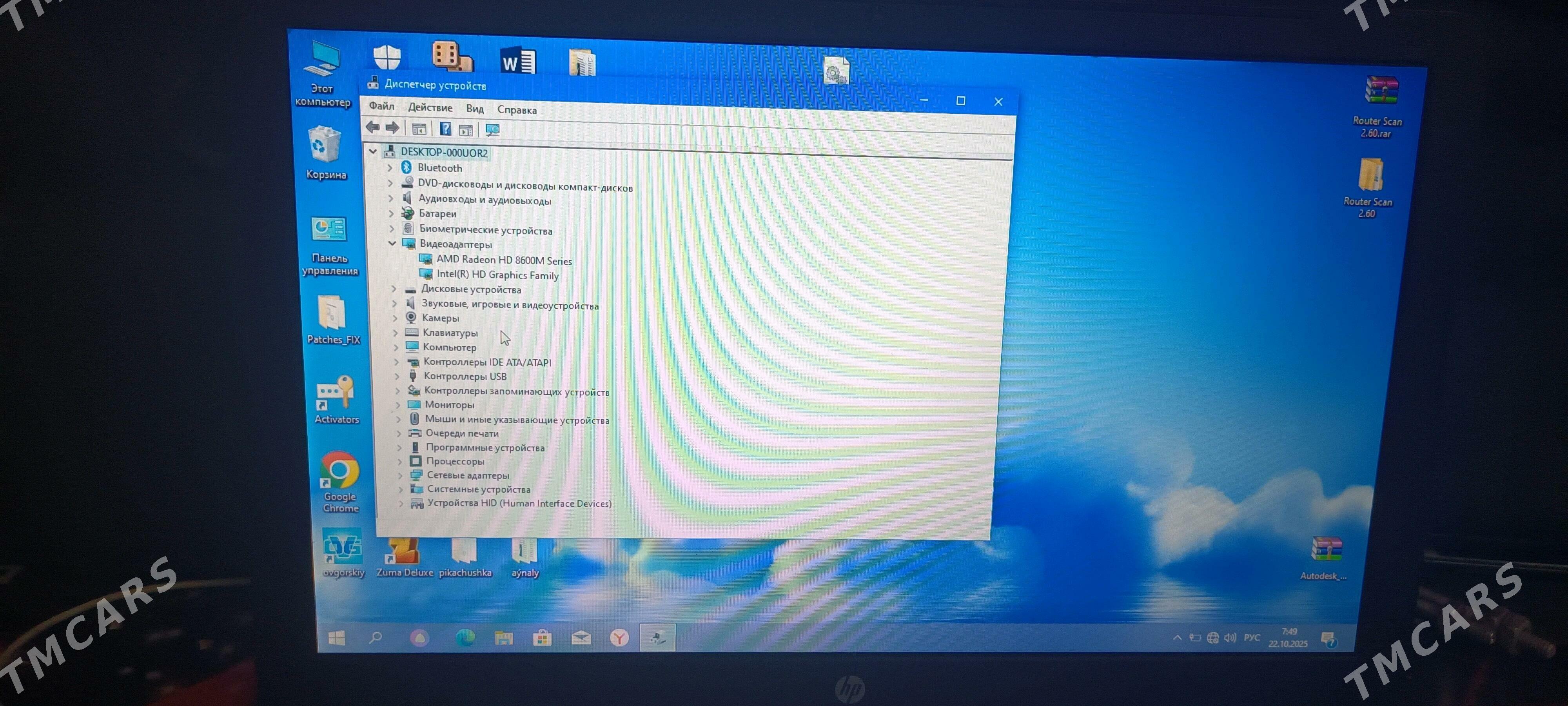The height and width of the screenshot is (706, 1568).
Task: Open the Вид menu
Action: (x=475, y=109)
